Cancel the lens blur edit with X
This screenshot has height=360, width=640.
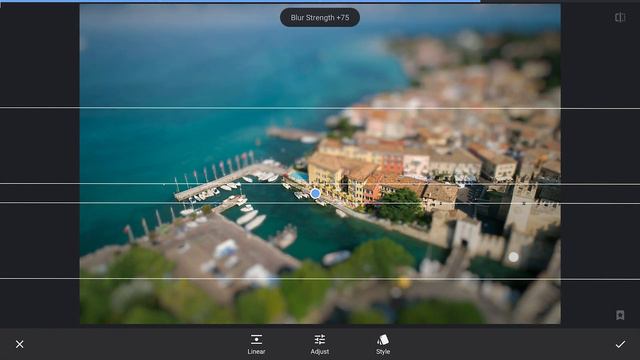point(19,344)
